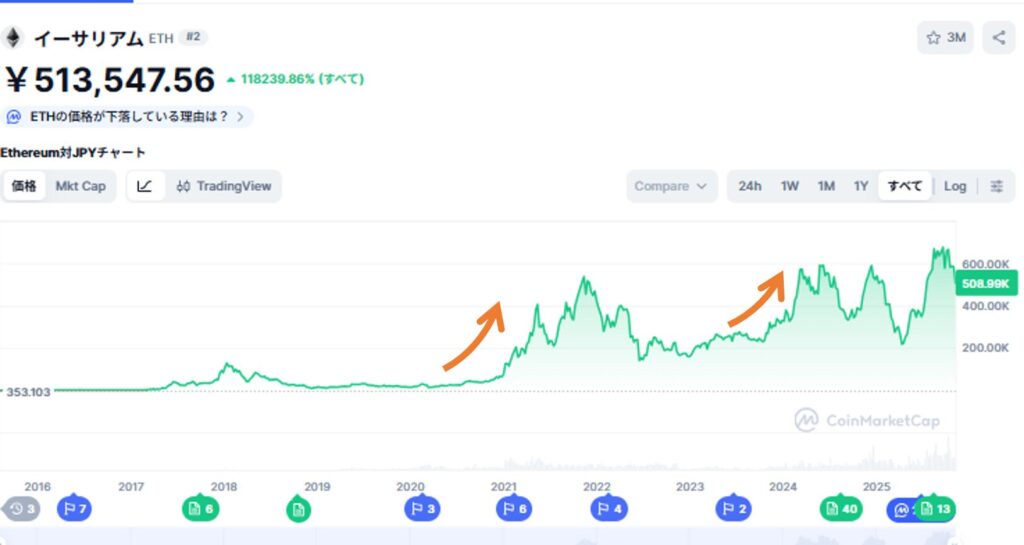Select the line chart icon
The image size is (1024, 545).
point(145,186)
